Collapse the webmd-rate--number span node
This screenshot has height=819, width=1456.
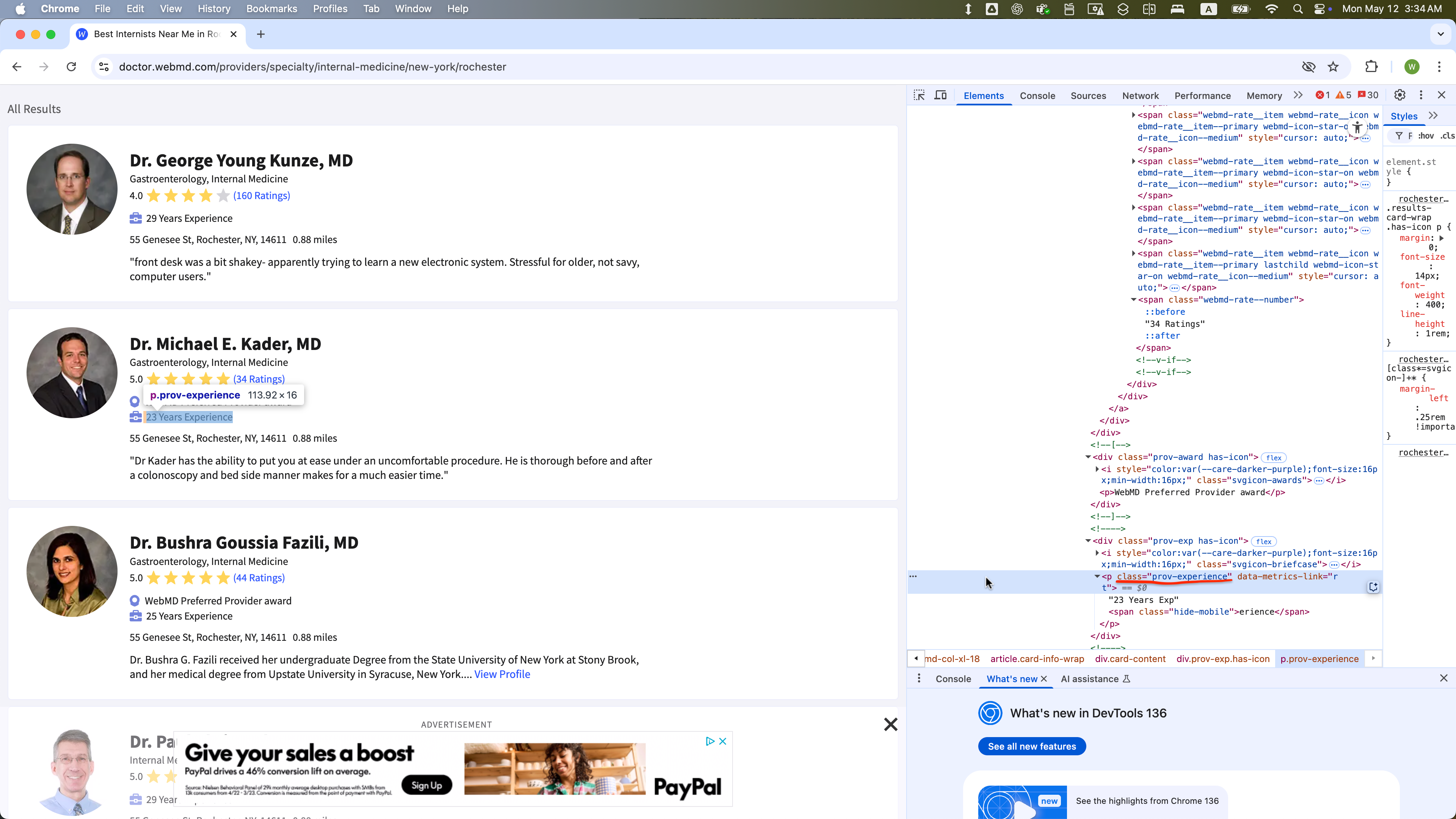(1133, 300)
